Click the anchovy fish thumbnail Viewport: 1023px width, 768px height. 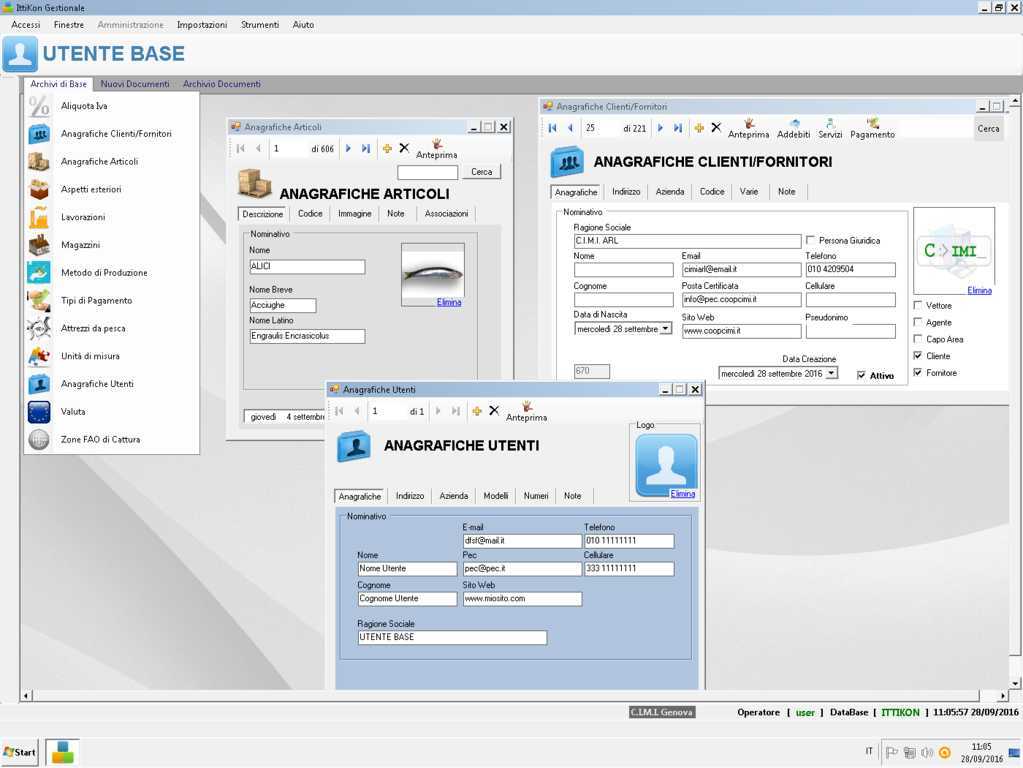click(433, 273)
